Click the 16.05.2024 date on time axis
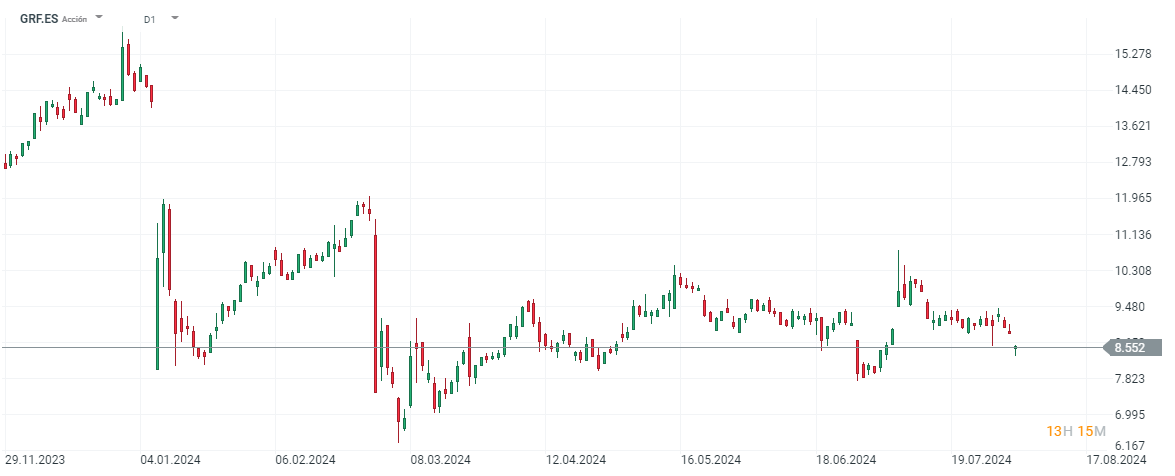1175x476 pixels. (x=711, y=460)
